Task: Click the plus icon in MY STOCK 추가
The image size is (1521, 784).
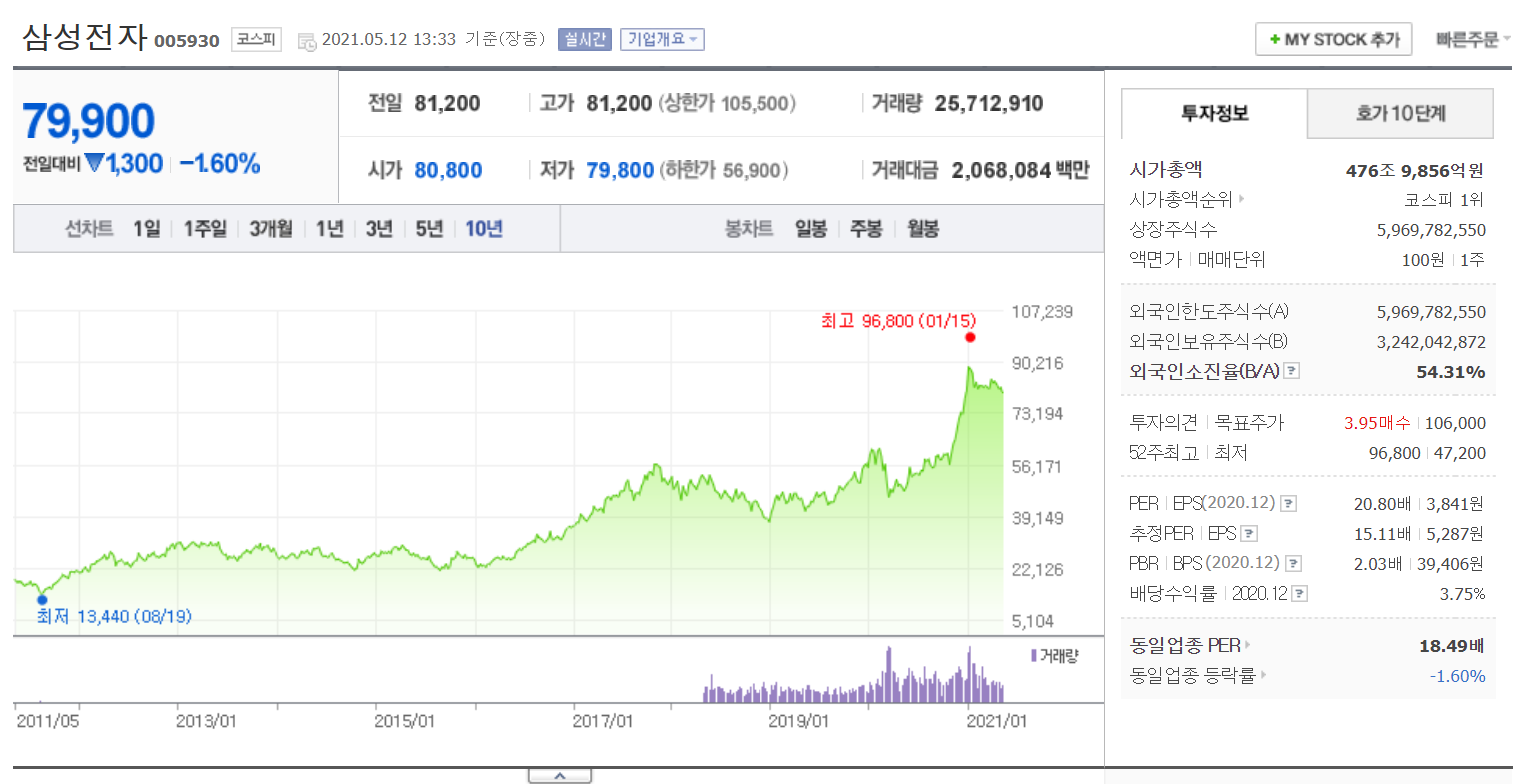Action: [1275, 40]
